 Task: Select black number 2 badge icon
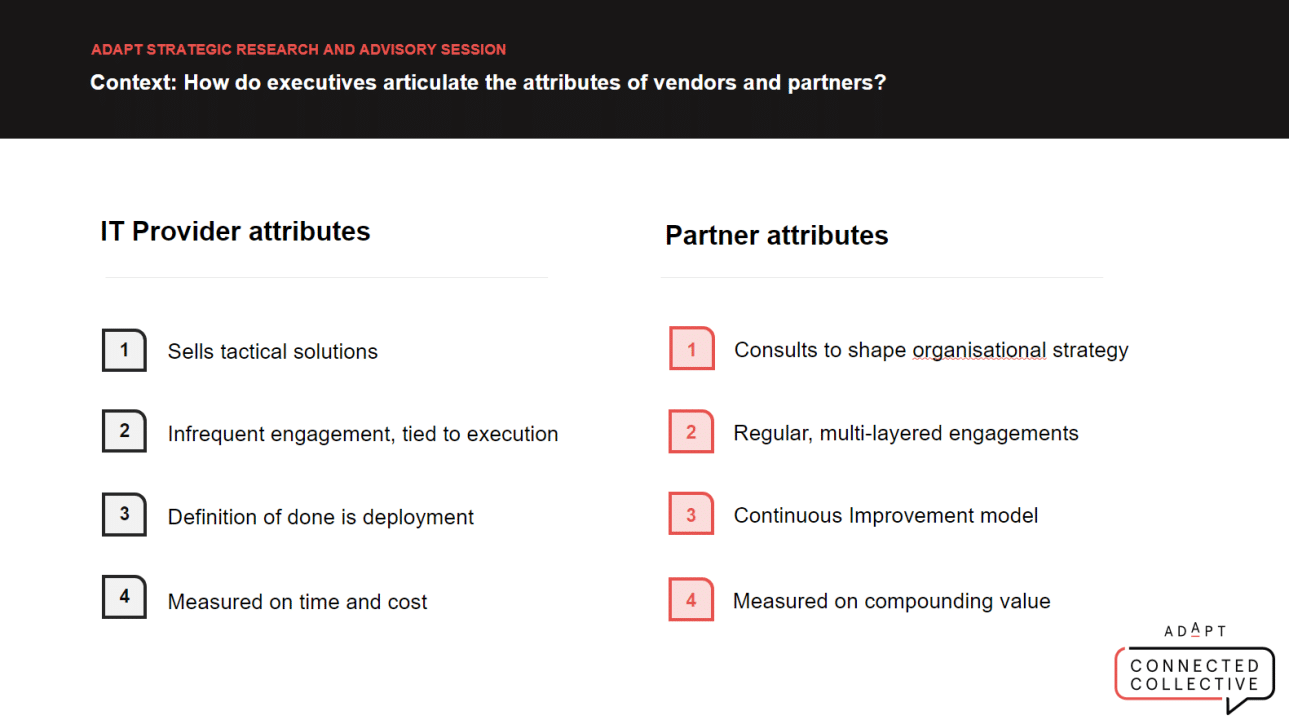[x=124, y=431]
